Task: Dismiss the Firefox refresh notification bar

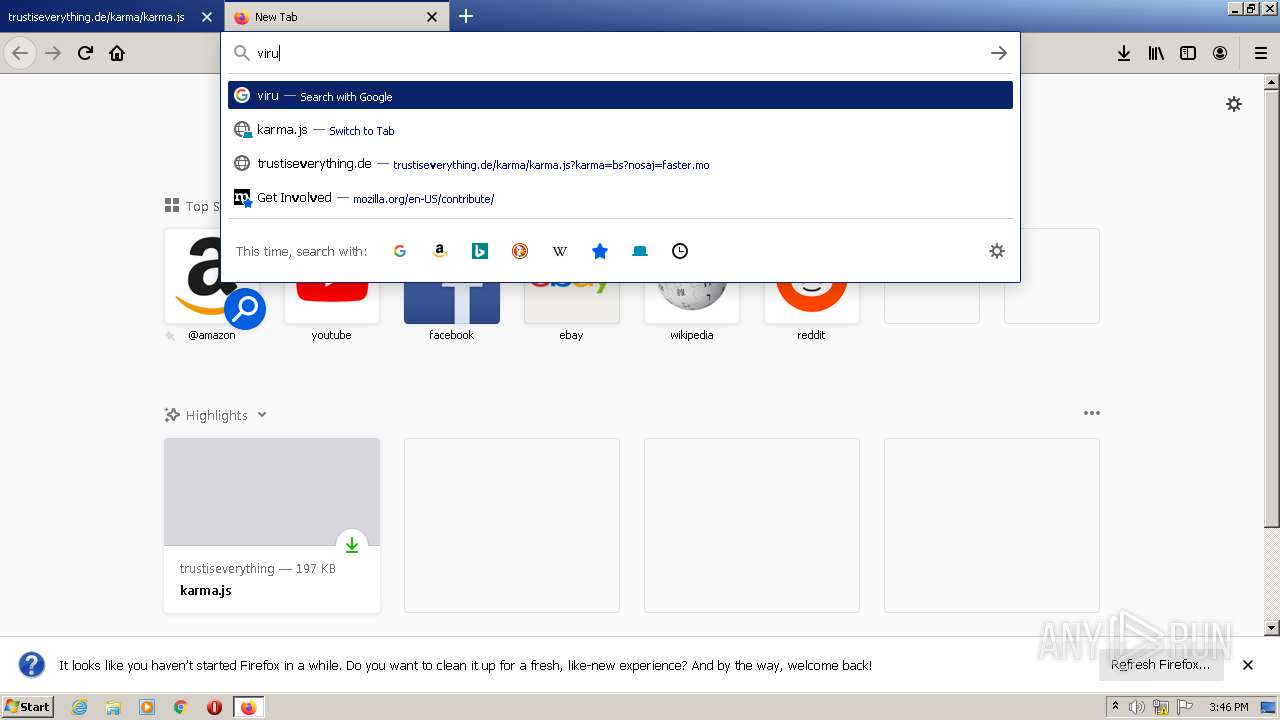Action: pyautogui.click(x=1248, y=665)
